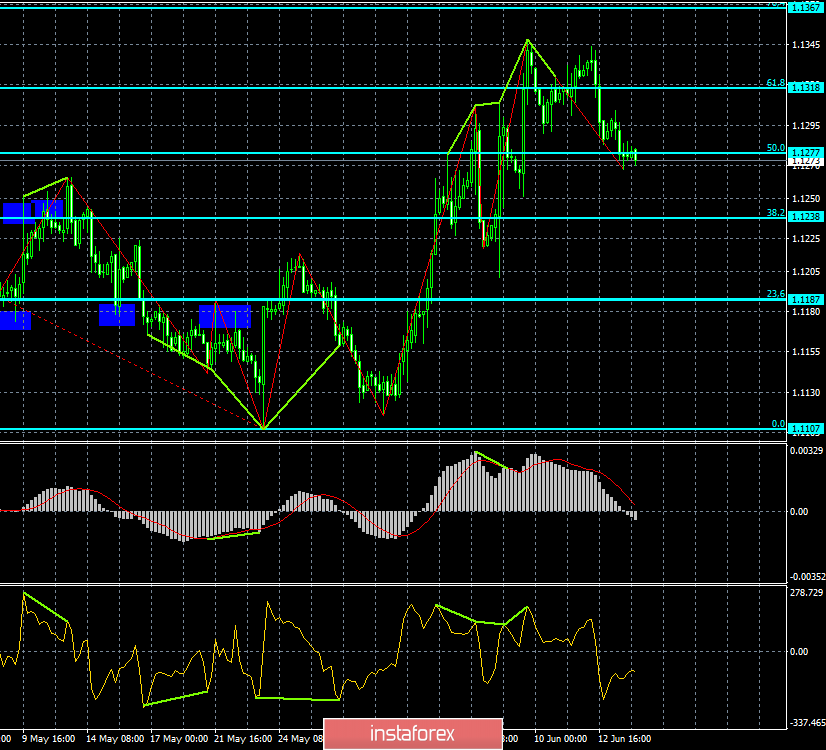
Task: Click the 1.1155 price scale value
Action: 807,351
